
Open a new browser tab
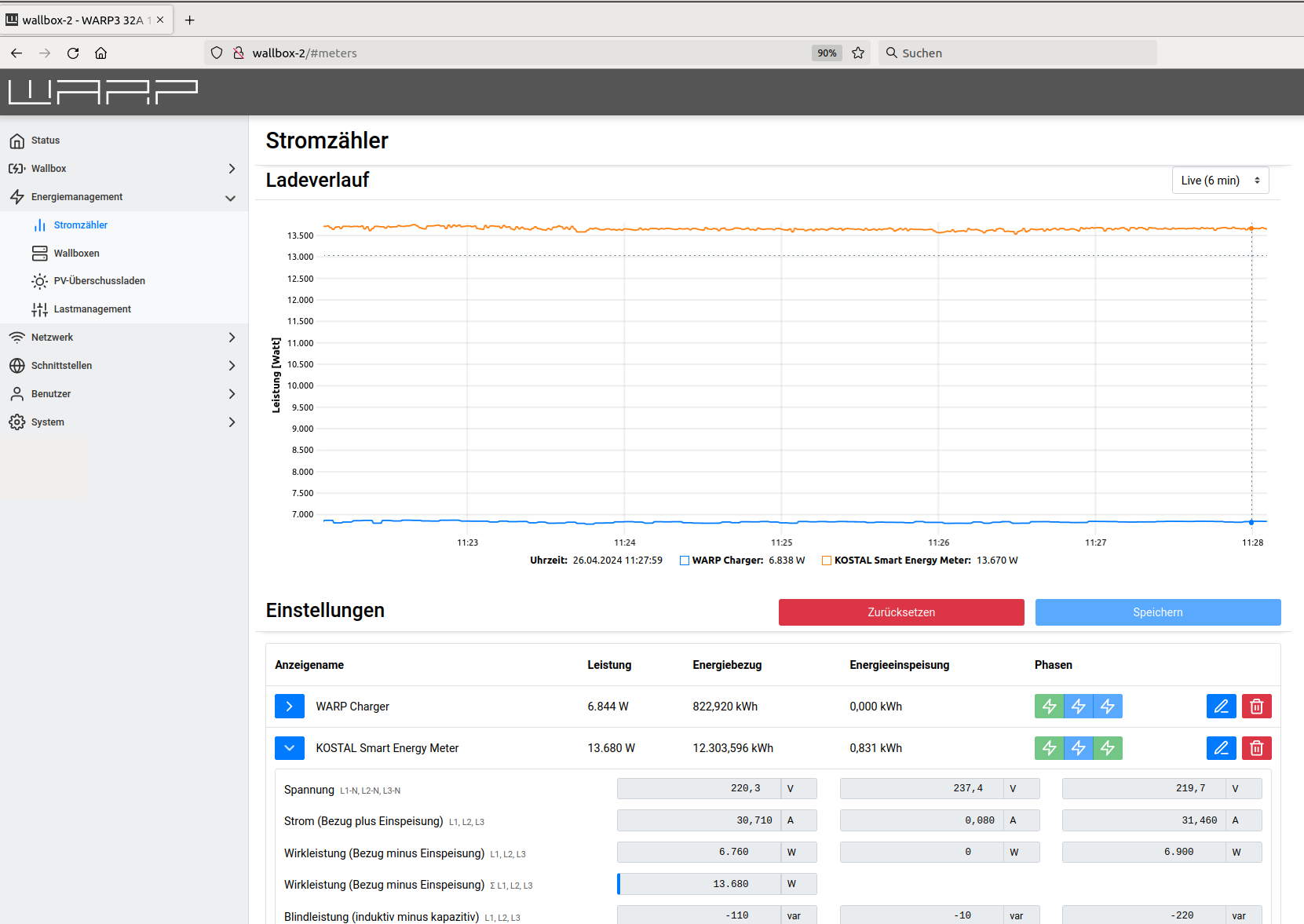[189, 20]
